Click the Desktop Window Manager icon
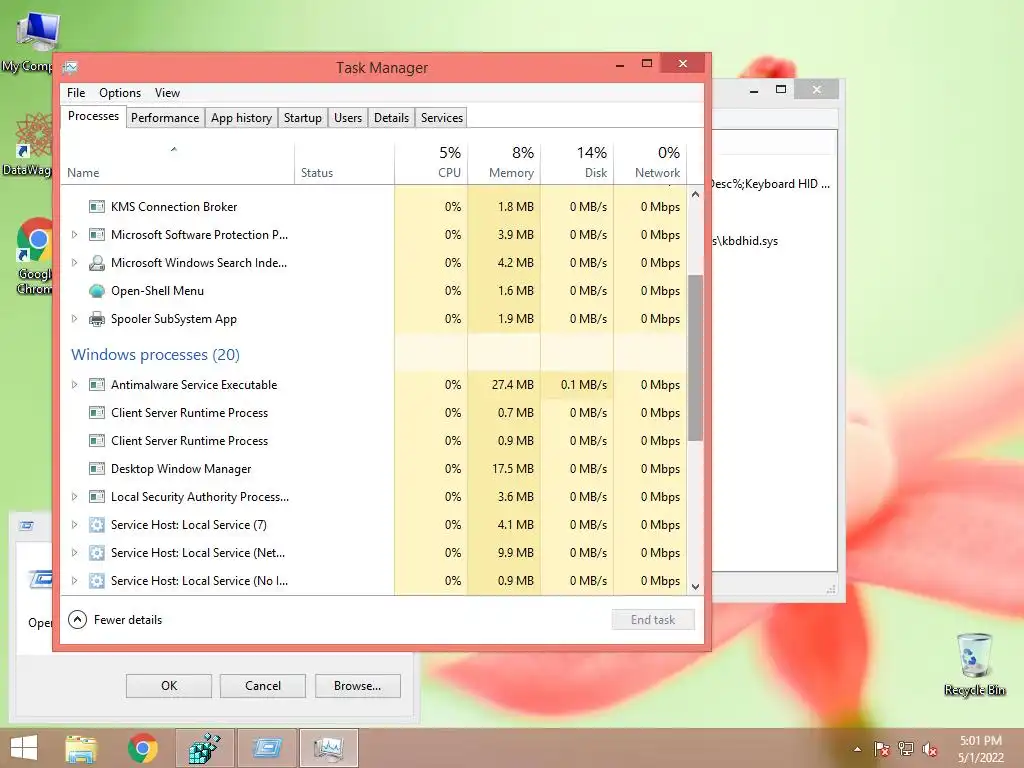Screen dimensions: 1024x768 [97, 469]
